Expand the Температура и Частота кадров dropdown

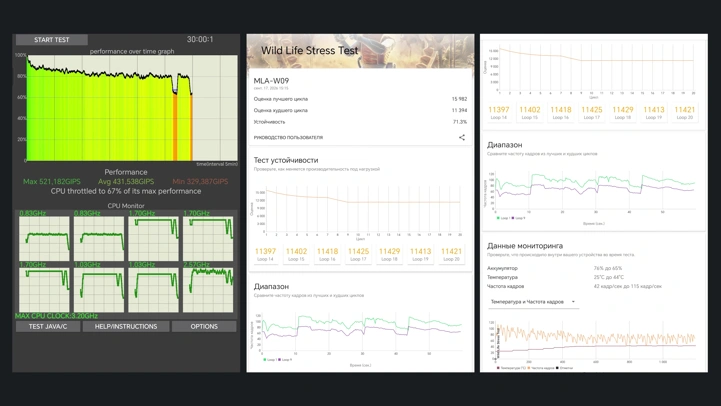point(532,302)
